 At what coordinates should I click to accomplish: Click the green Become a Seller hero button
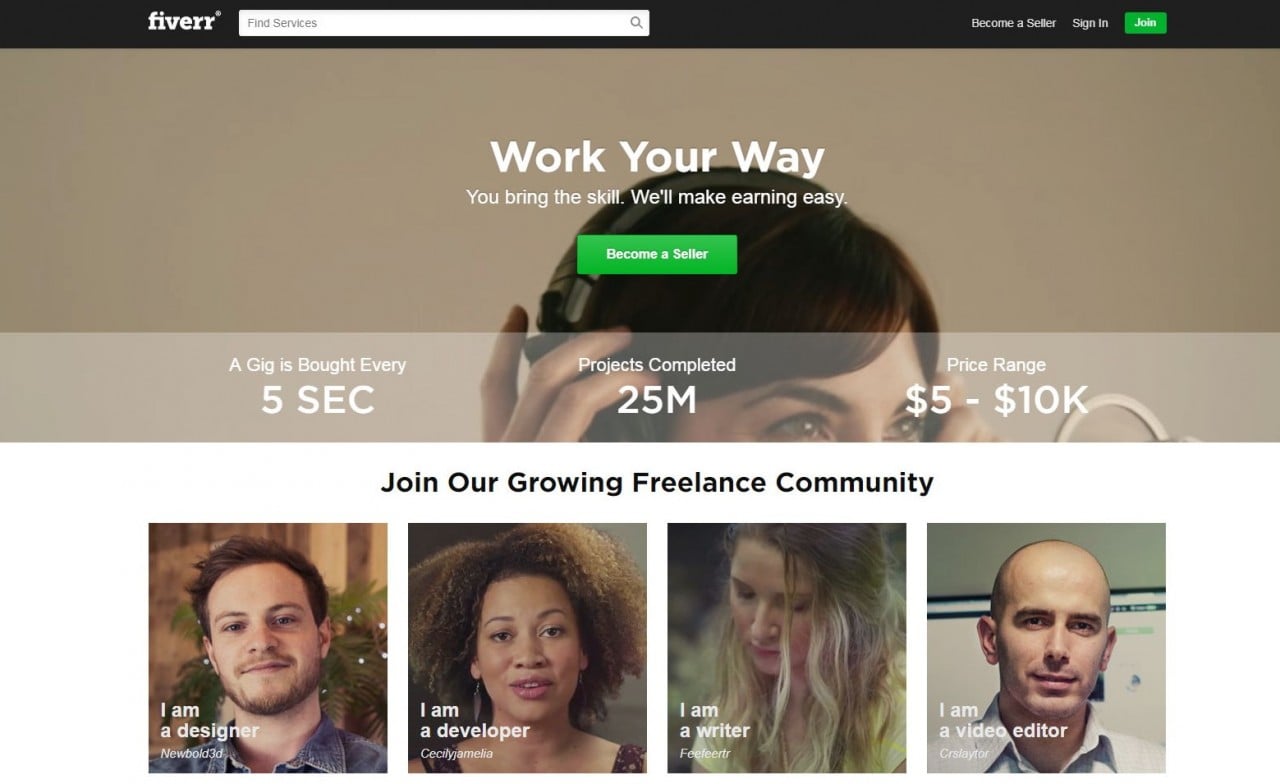point(657,254)
